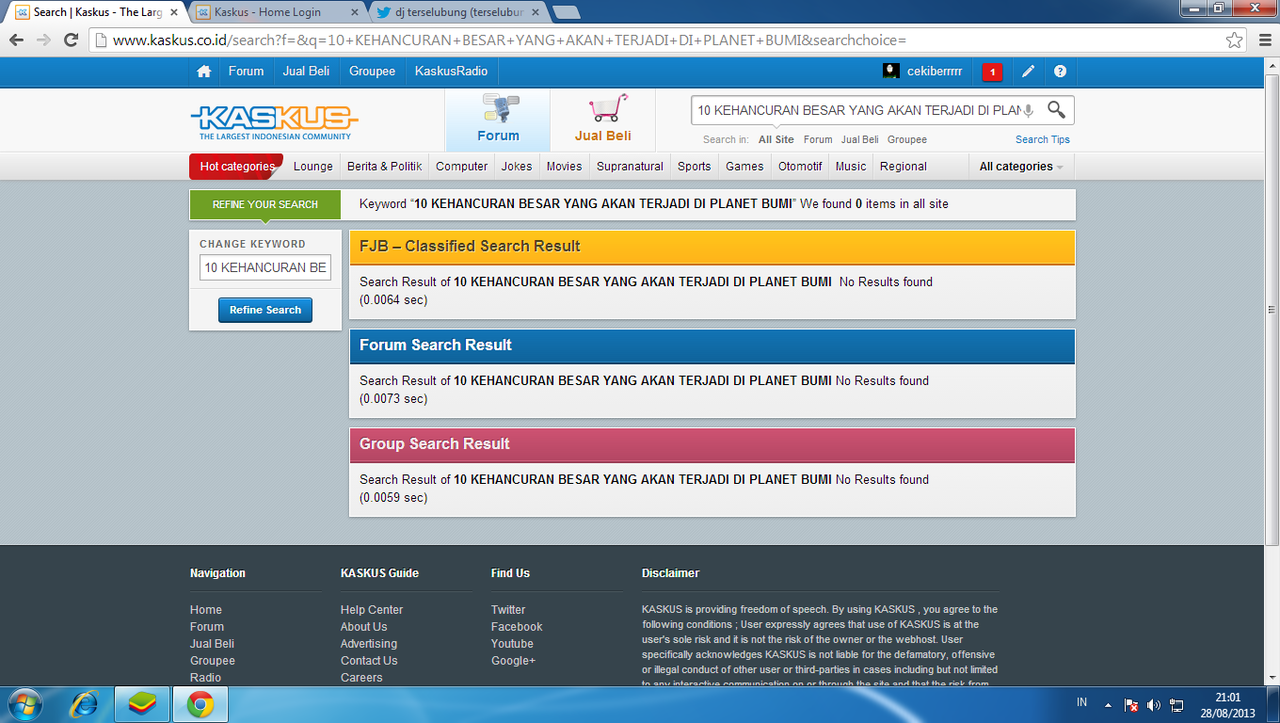Click the network tray icon

(1177, 704)
